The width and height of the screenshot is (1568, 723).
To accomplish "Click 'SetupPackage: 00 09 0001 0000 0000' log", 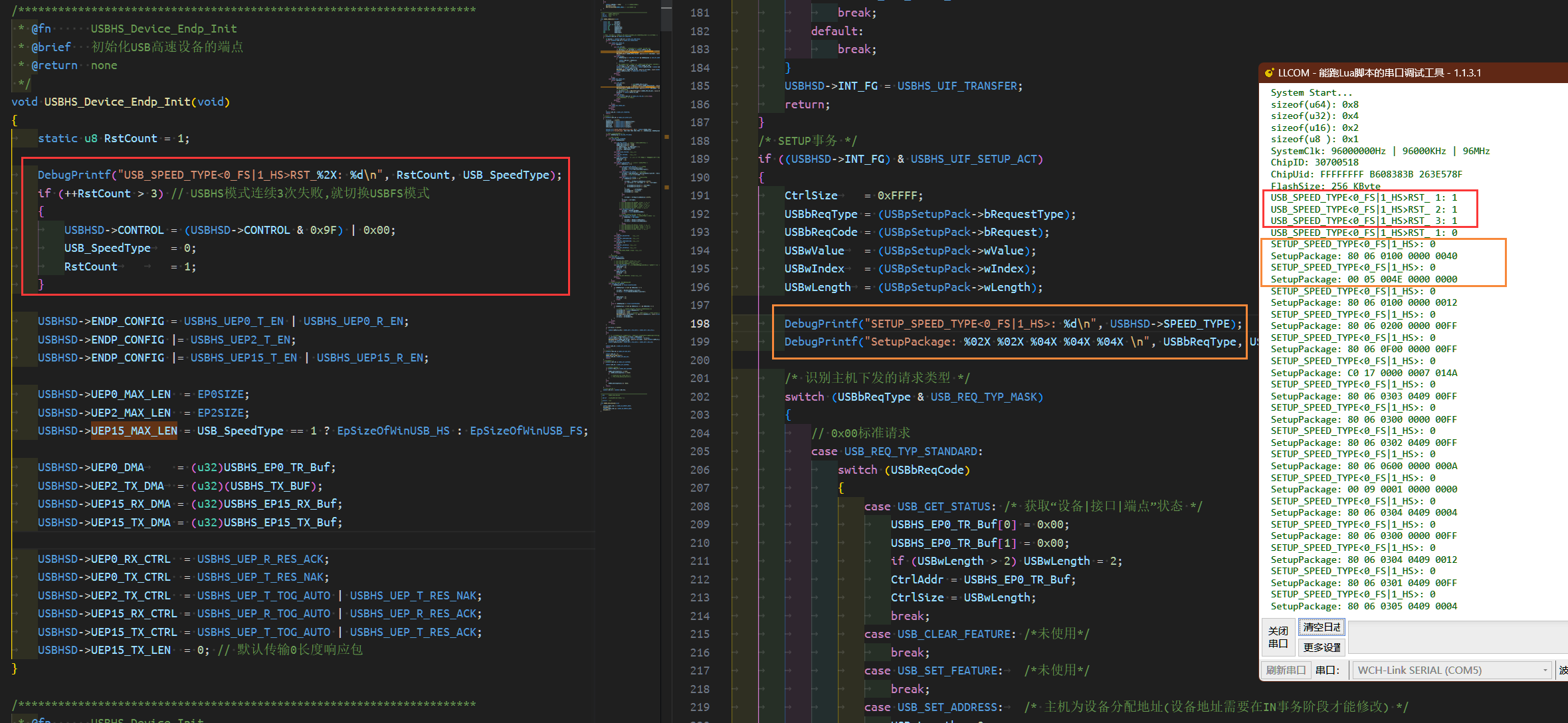I will [x=1364, y=489].
